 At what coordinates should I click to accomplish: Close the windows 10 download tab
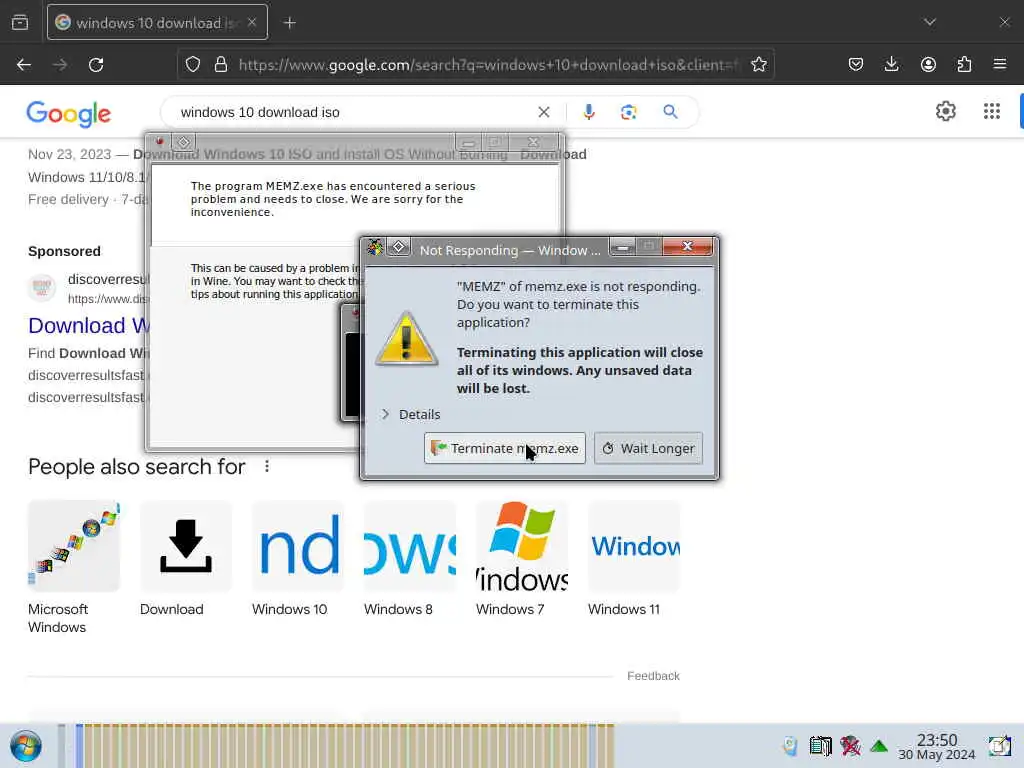coord(252,22)
